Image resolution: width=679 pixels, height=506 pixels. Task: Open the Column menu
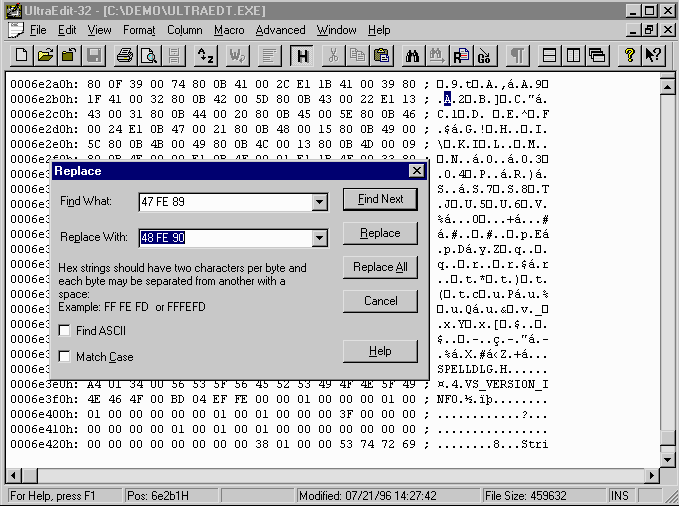184,30
